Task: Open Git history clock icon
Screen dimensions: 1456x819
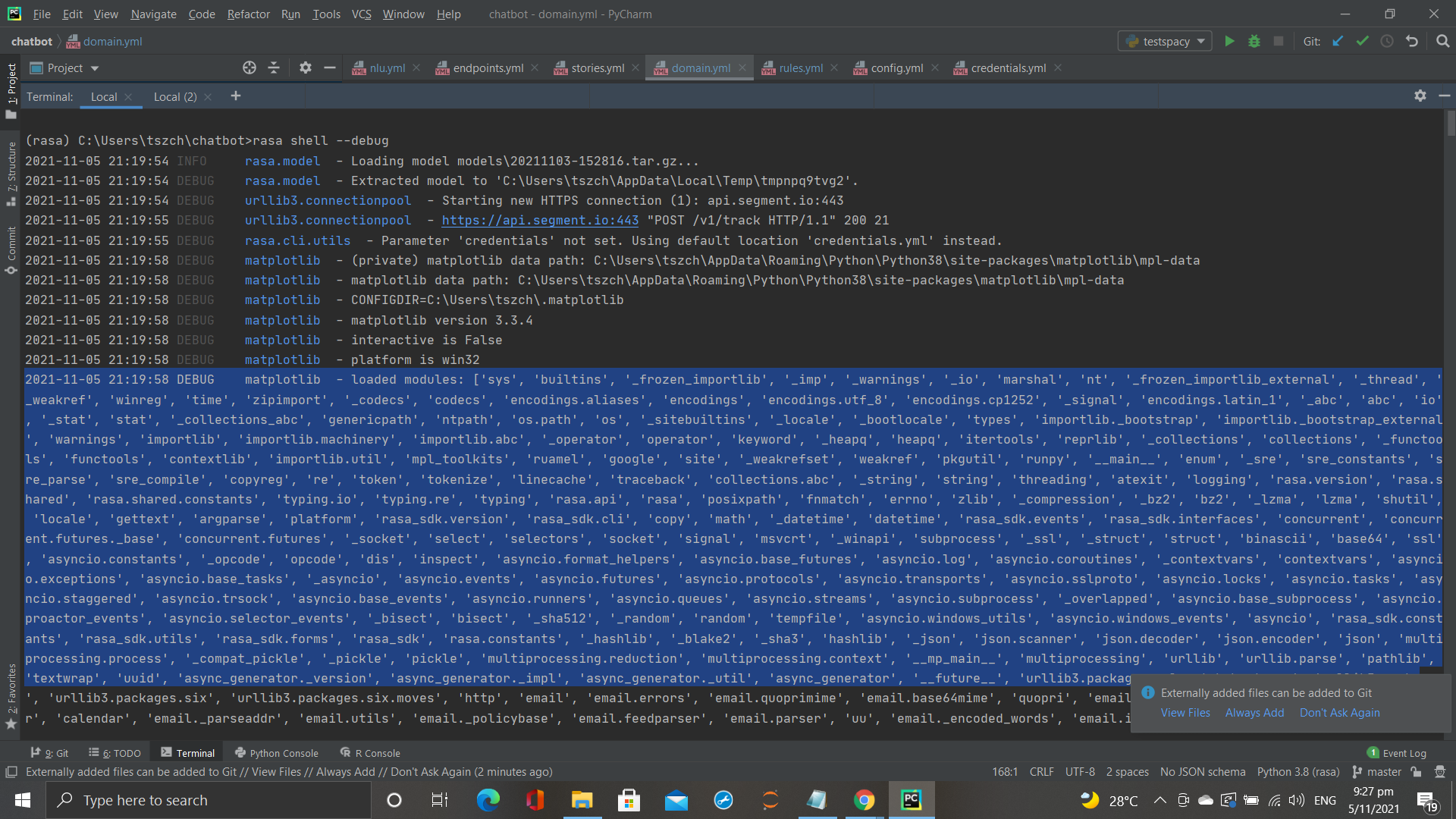Action: point(1386,41)
